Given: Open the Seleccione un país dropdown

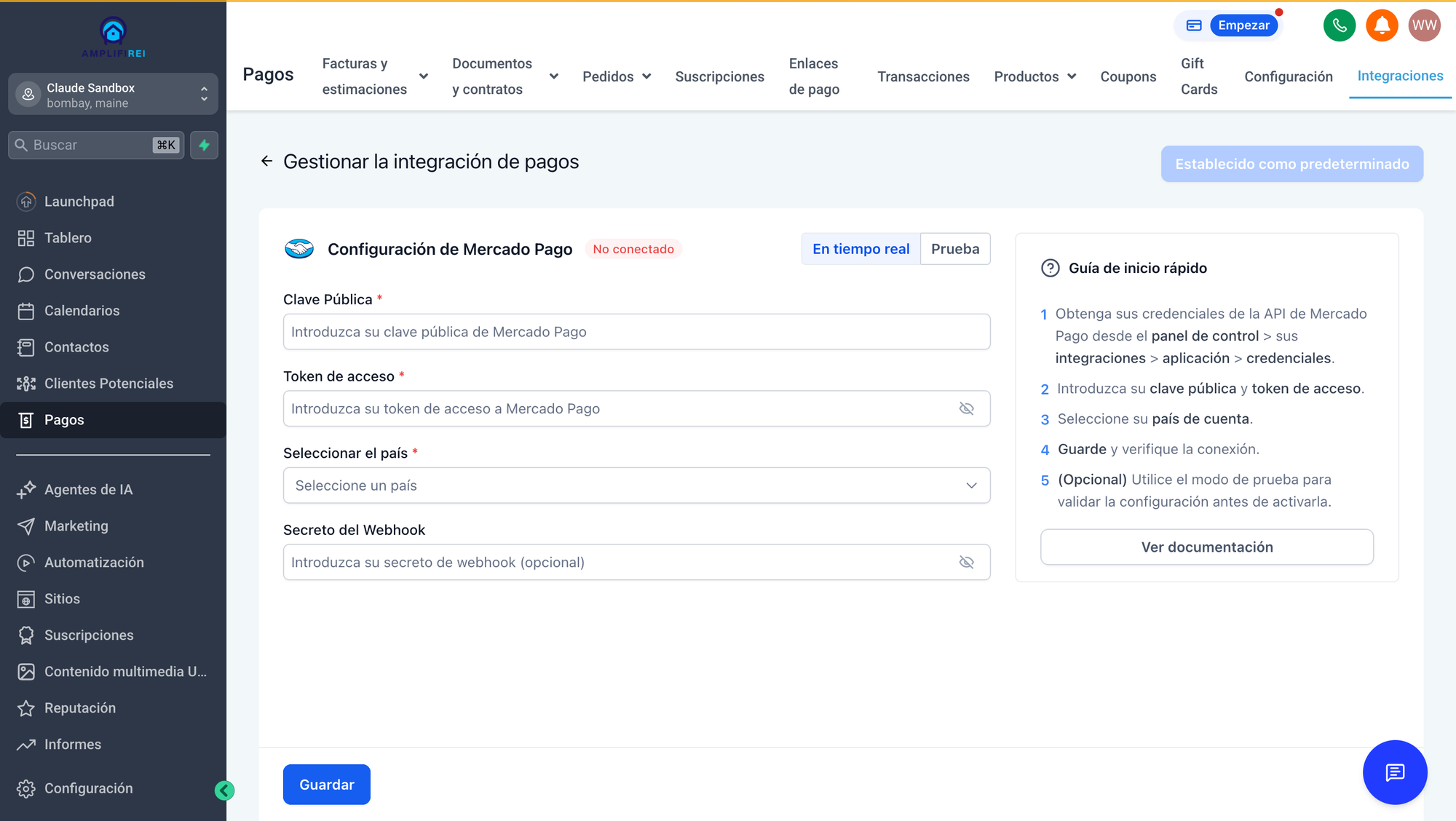Looking at the screenshot, I should click(636, 485).
